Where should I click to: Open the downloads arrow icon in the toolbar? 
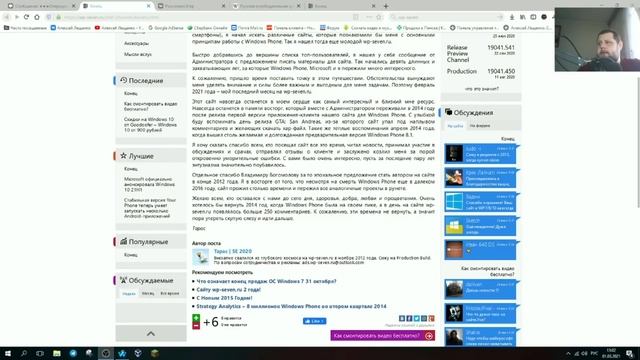(x=512, y=17)
